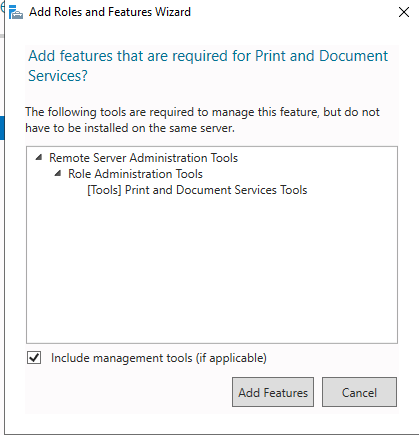
Task: Click the blue heading about Print and Document
Action: (208, 65)
